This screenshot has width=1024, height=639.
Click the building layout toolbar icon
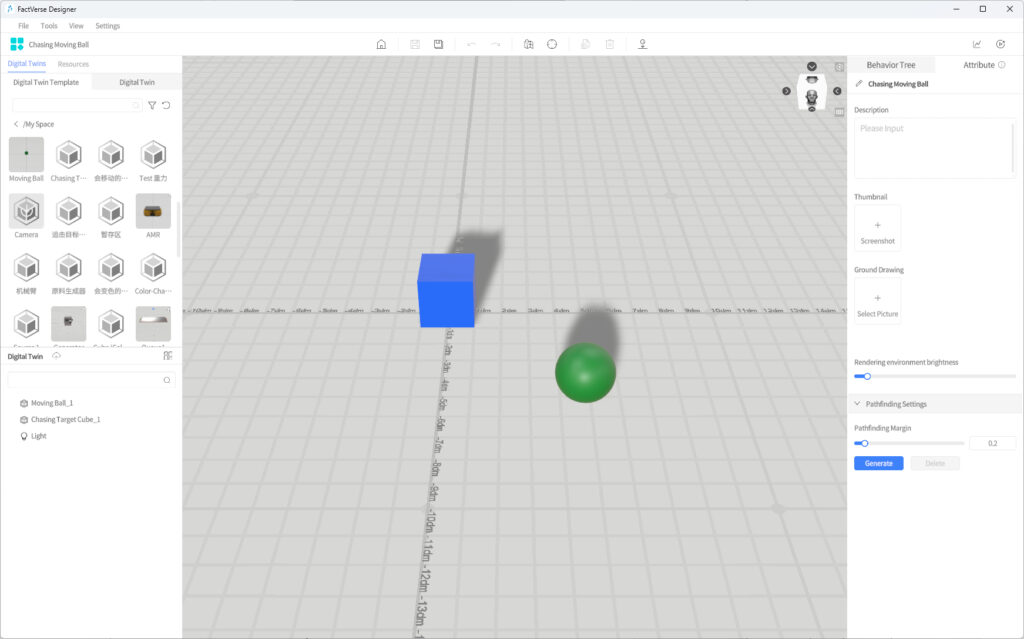(x=528, y=44)
